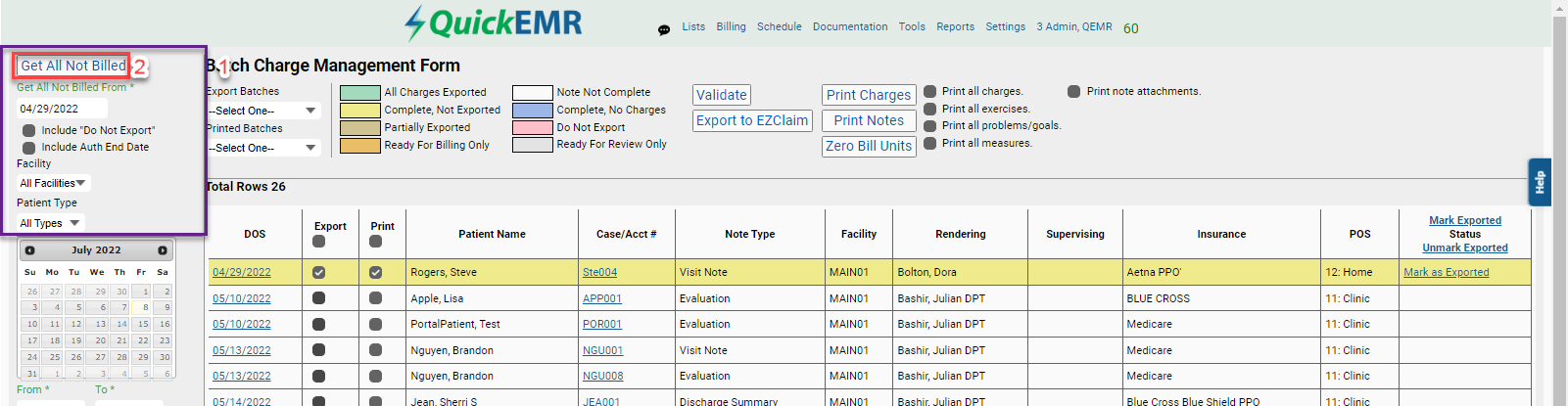
Task: Open the All Types patient dropdown
Action: point(50,223)
